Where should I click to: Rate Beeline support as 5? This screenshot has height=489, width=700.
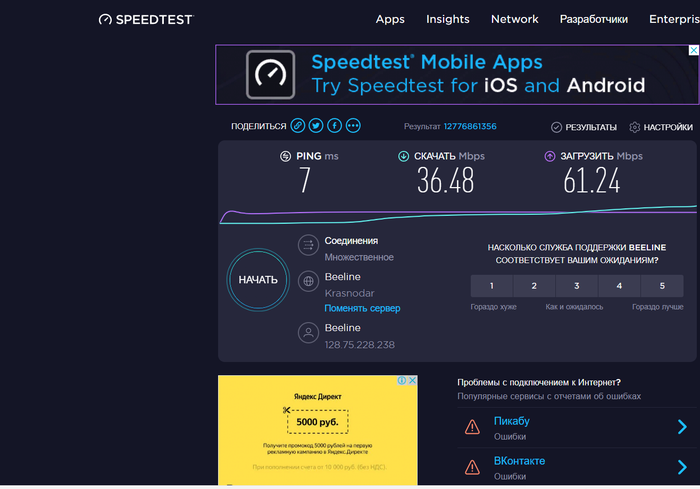pos(662,286)
